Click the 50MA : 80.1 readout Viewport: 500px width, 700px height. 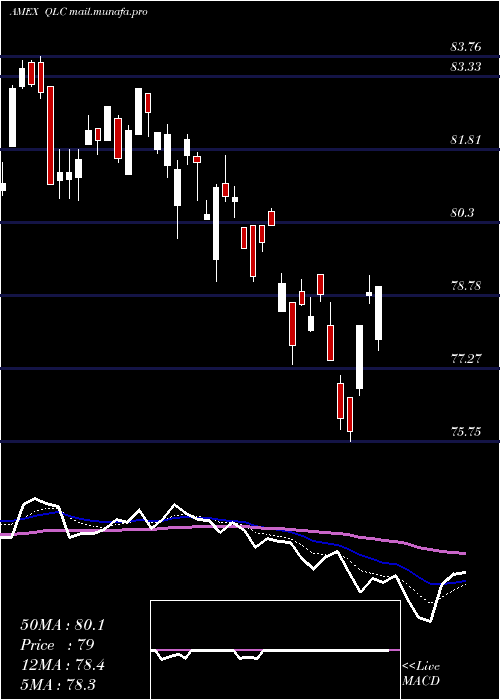(62, 625)
